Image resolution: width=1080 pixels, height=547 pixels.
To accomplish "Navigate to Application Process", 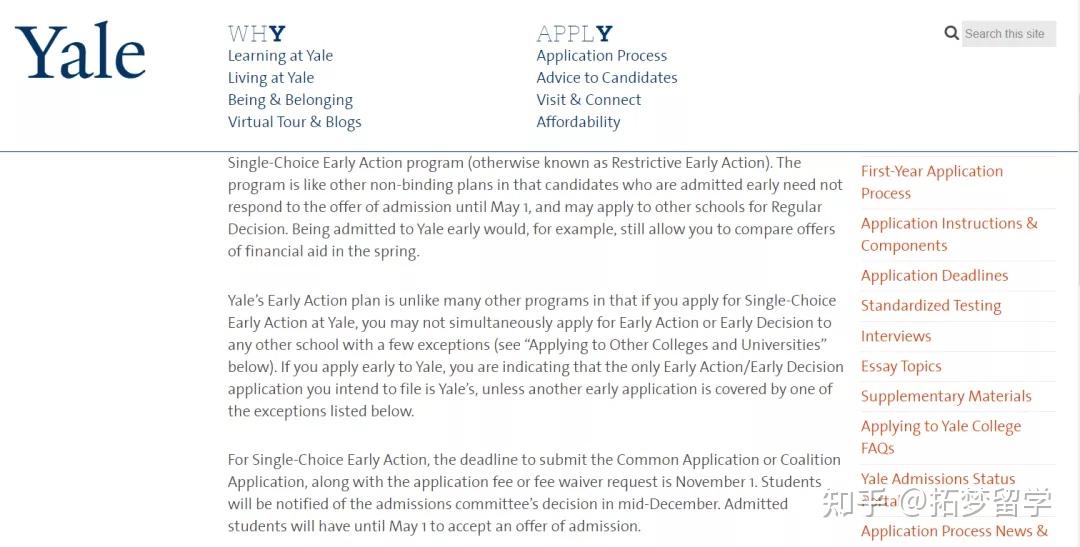I will (x=601, y=56).
